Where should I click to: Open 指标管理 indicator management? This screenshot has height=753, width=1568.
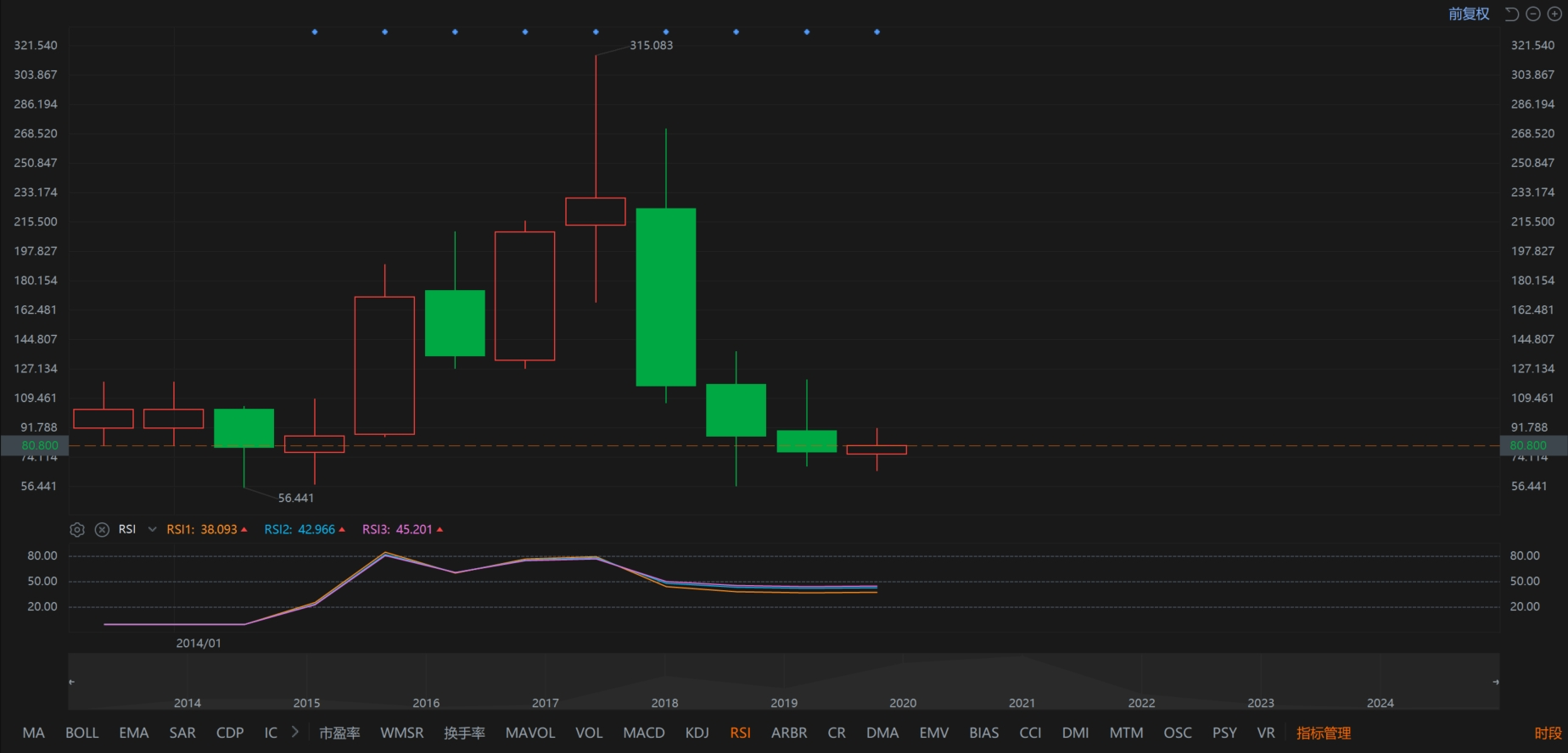[1324, 733]
